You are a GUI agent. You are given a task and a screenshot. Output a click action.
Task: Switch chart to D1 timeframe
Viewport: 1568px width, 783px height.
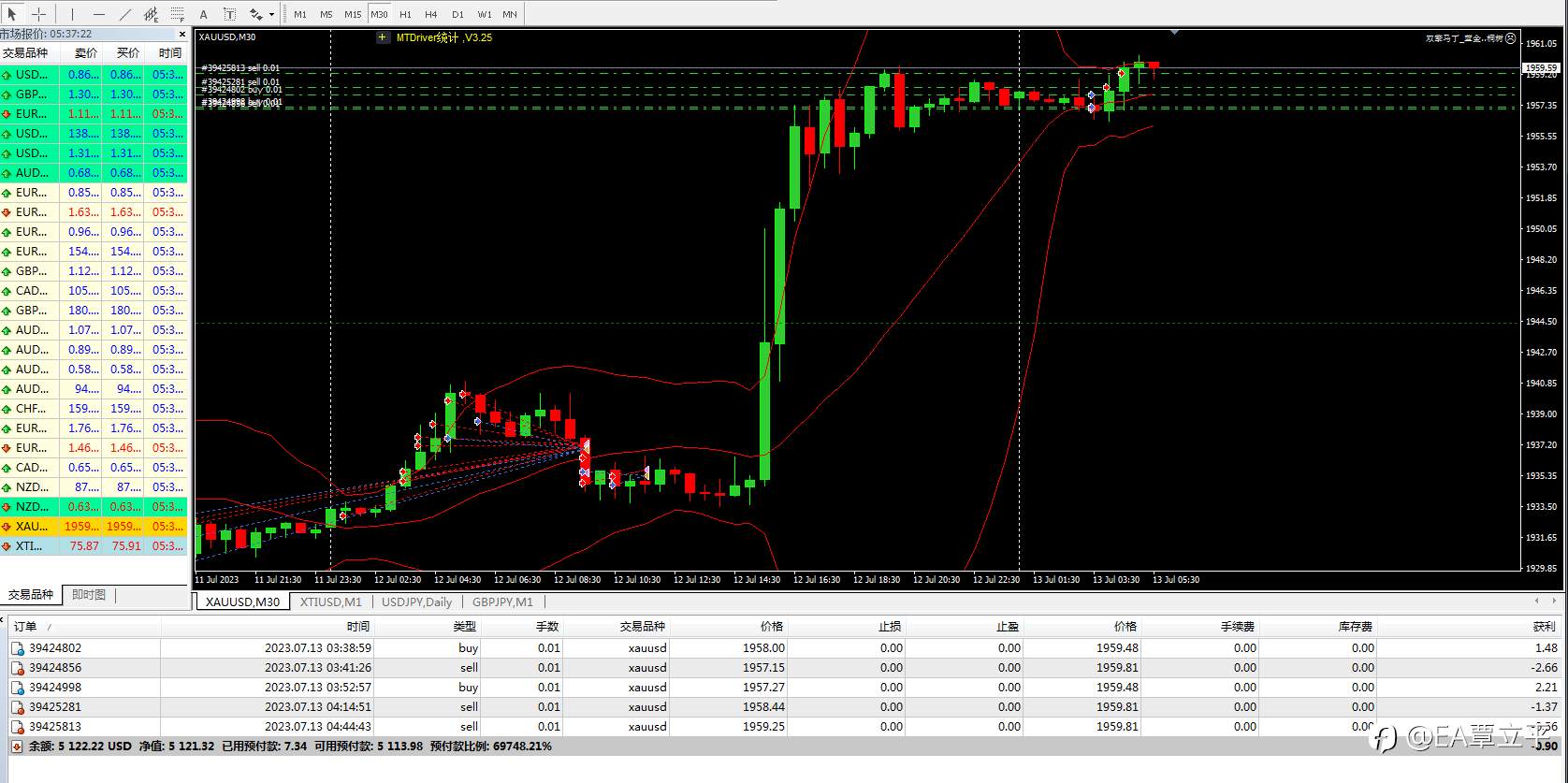[x=457, y=14]
